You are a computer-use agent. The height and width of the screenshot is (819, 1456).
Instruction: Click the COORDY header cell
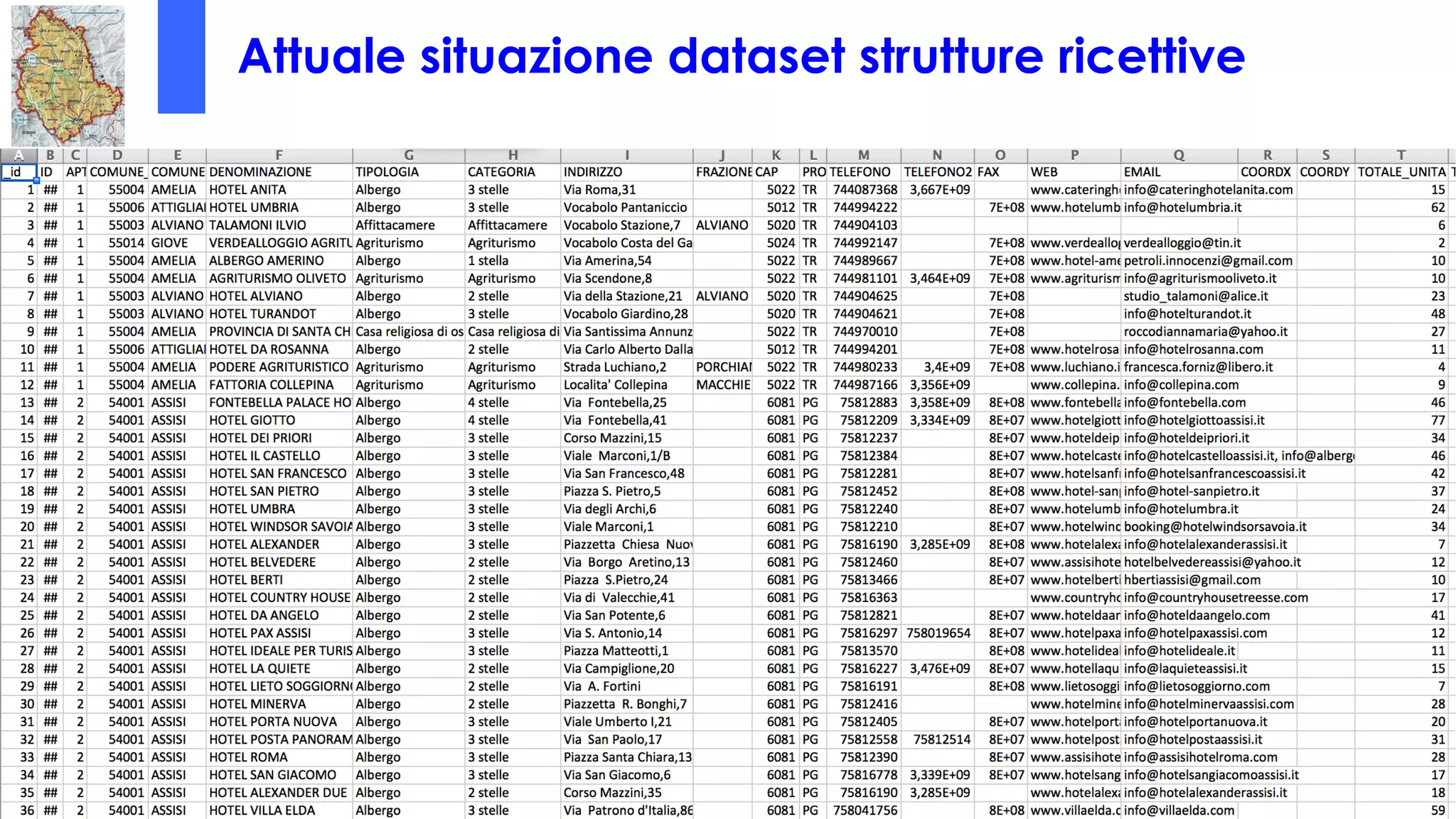pyautogui.click(x=1324, y=172)
